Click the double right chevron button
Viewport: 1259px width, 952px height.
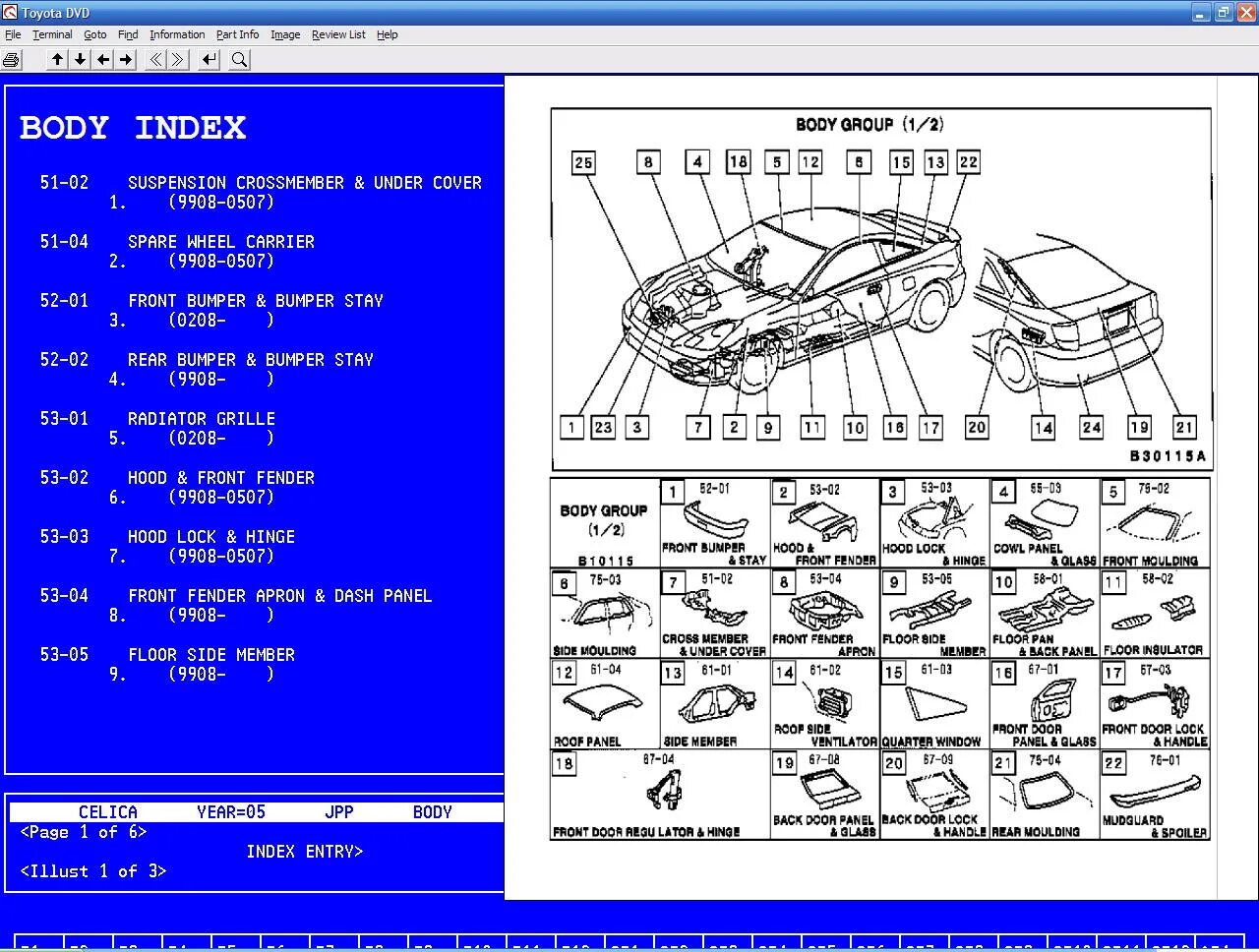click(x=178, y=60)
